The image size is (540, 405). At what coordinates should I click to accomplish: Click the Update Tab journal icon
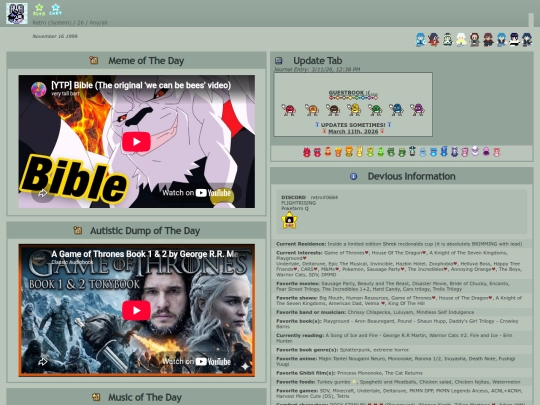pyautogui.click(x=279, y=61)
